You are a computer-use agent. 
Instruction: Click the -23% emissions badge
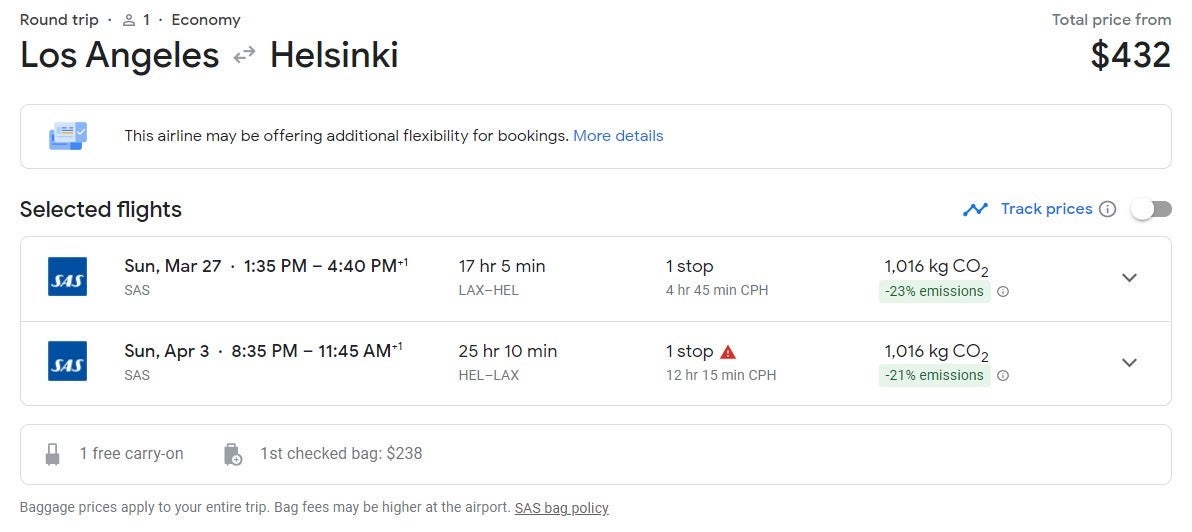pyautogui.click(x=934, y=292)
